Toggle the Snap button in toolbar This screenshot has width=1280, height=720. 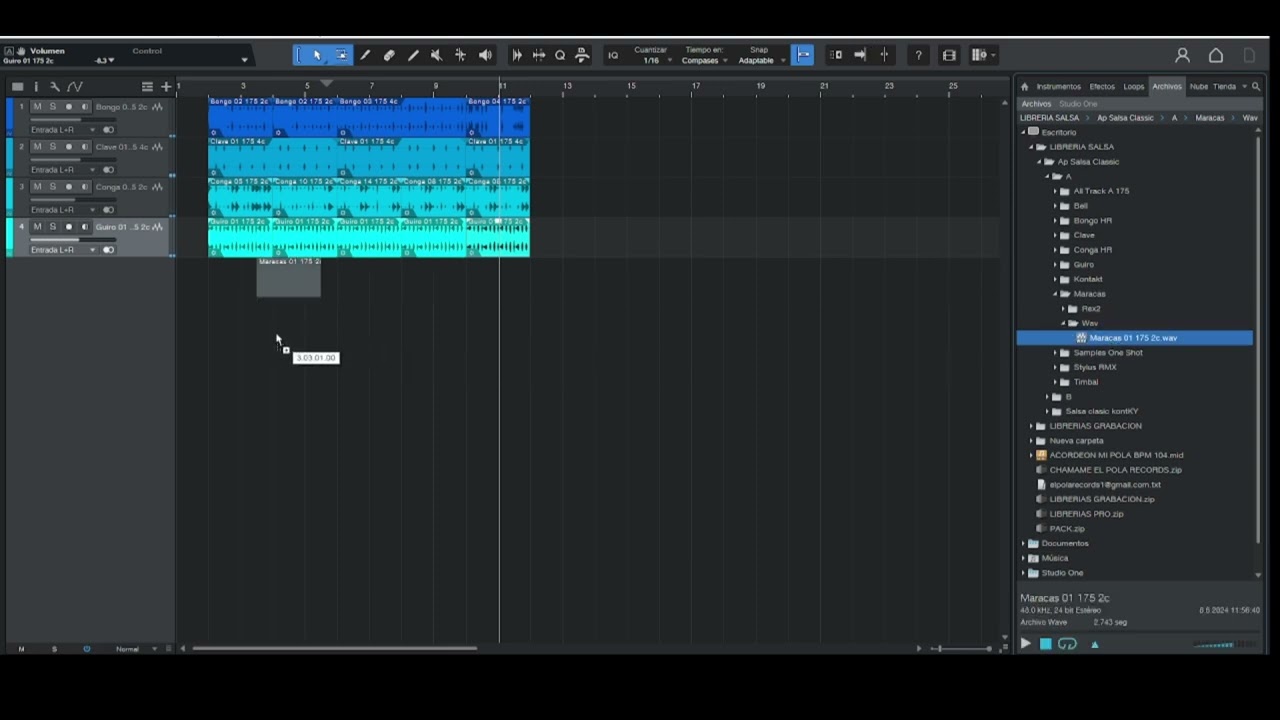(x=803, y=55)
